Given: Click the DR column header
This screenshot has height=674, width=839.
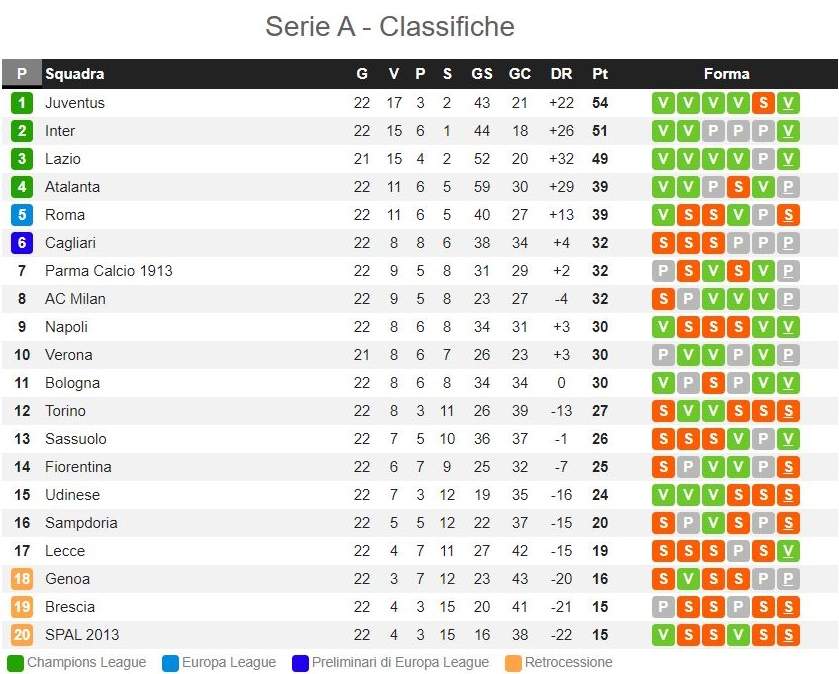Looking at the screenshot, I should click(x=561, y=74).
